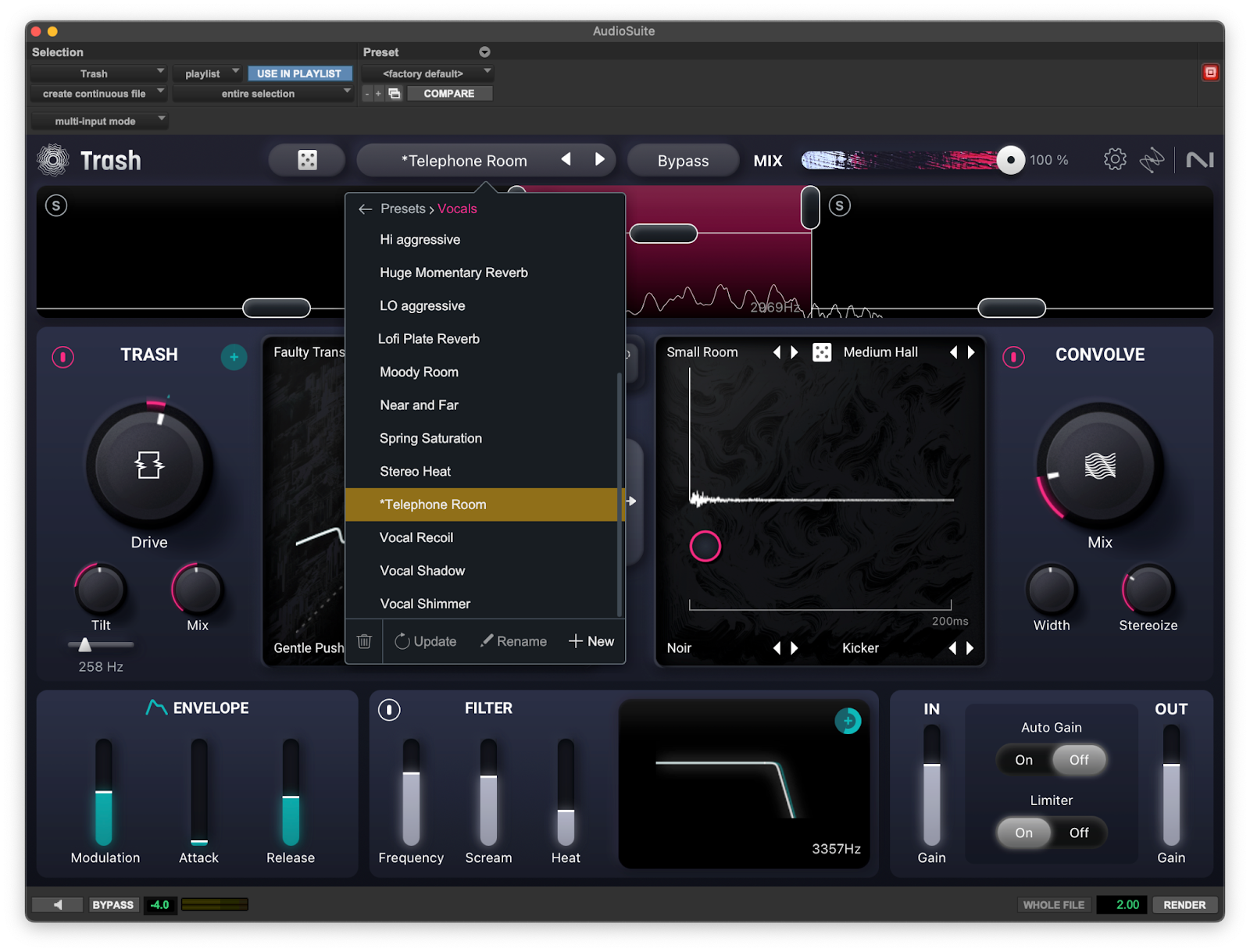This screenshot has width=1250, height=952.
Task: Go to previous preset with left arrow
Action: (566, 159)
